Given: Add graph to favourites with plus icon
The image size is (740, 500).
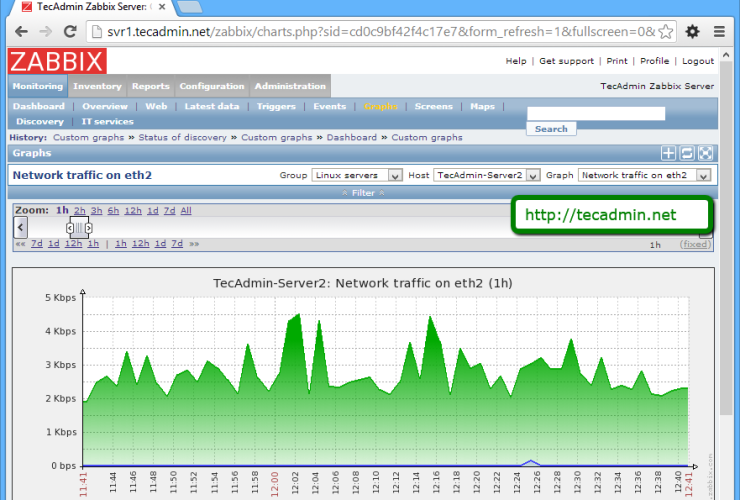Looking at the screenshot, I should click(x=669, y=153).
